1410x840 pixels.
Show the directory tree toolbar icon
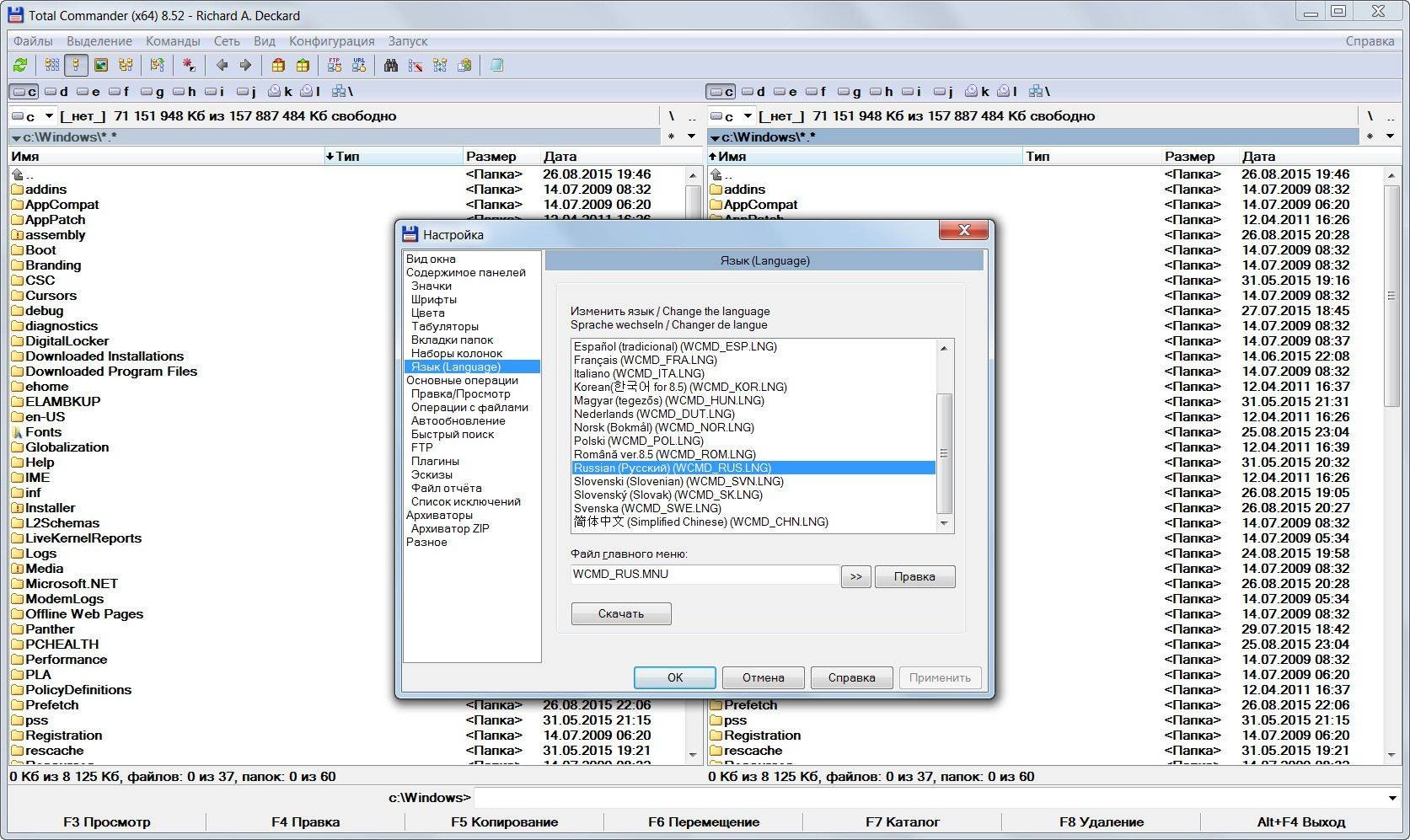coord(126,65)
